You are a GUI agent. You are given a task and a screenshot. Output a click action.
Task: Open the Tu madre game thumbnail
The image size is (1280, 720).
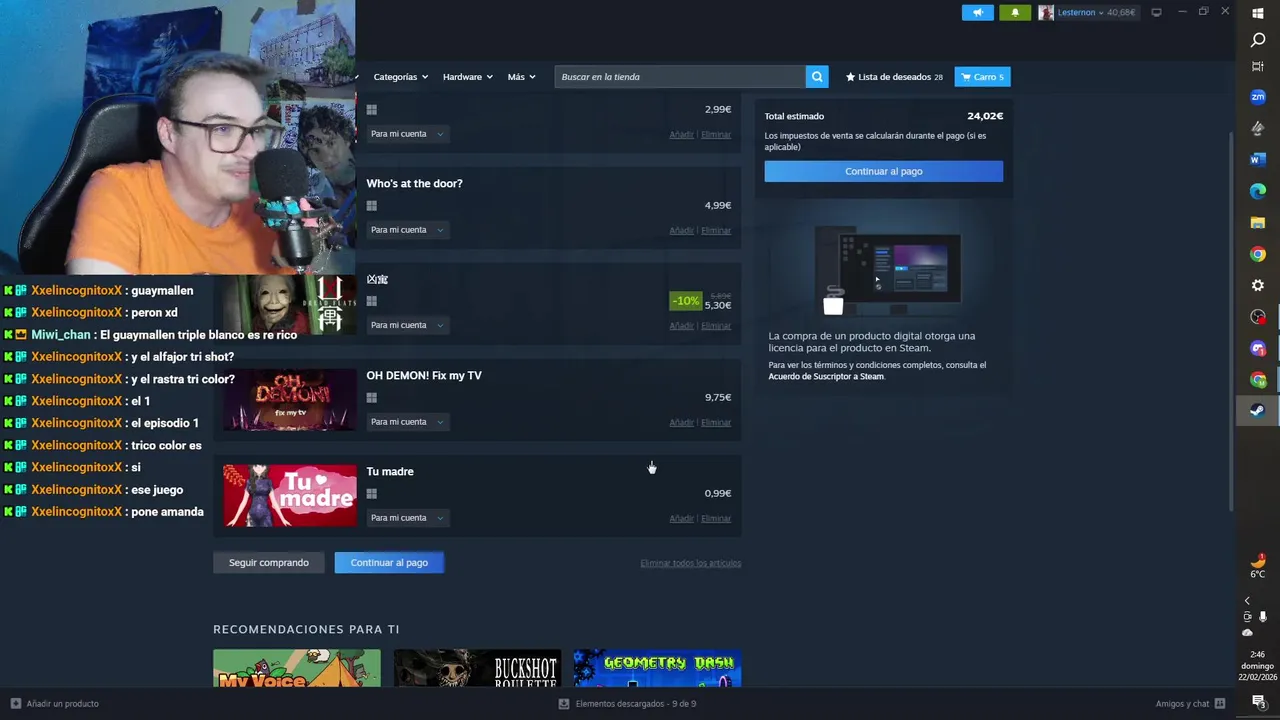(289, 495)
